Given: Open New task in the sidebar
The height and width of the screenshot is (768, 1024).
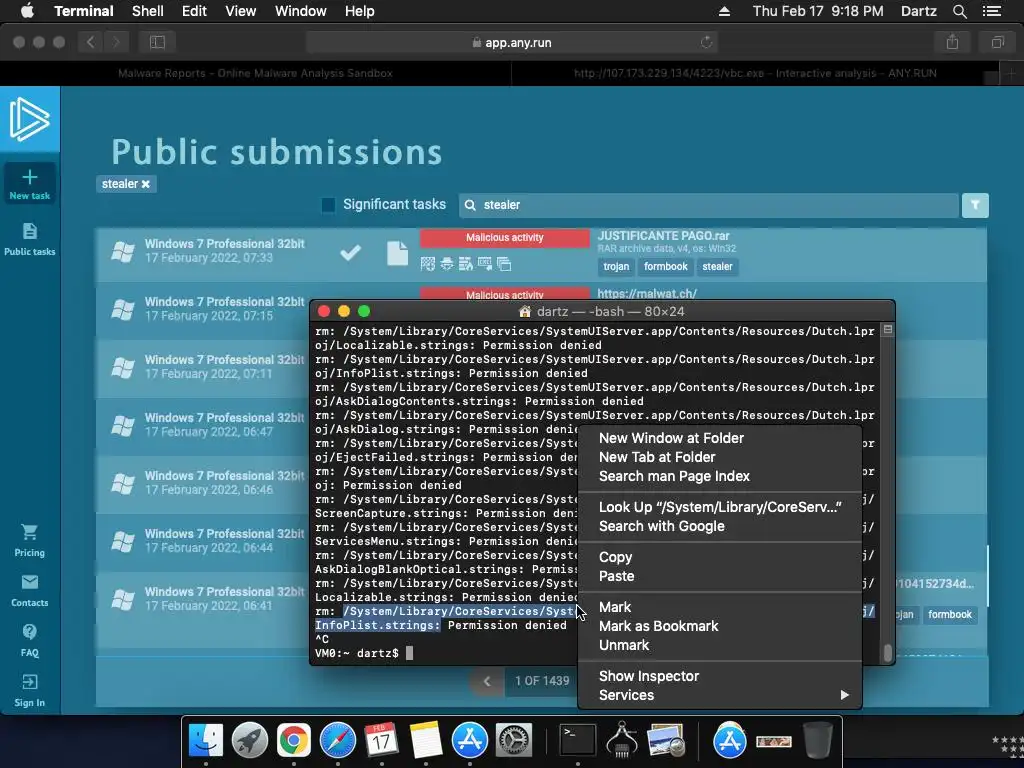Looking at the screenshot, I should click(29, 184).
